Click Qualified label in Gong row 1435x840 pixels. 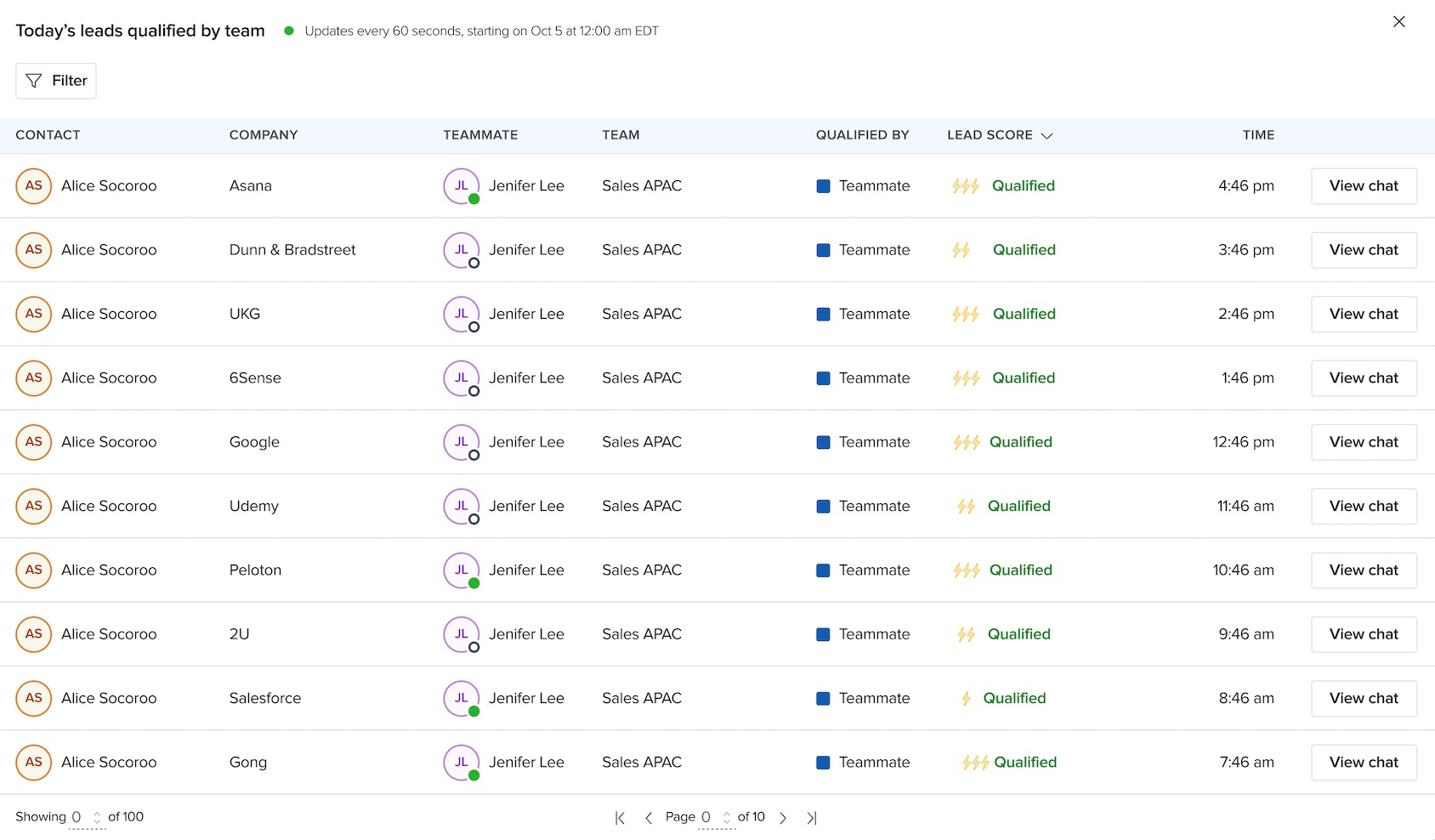pyautogui.click(x=1025, y=763)
